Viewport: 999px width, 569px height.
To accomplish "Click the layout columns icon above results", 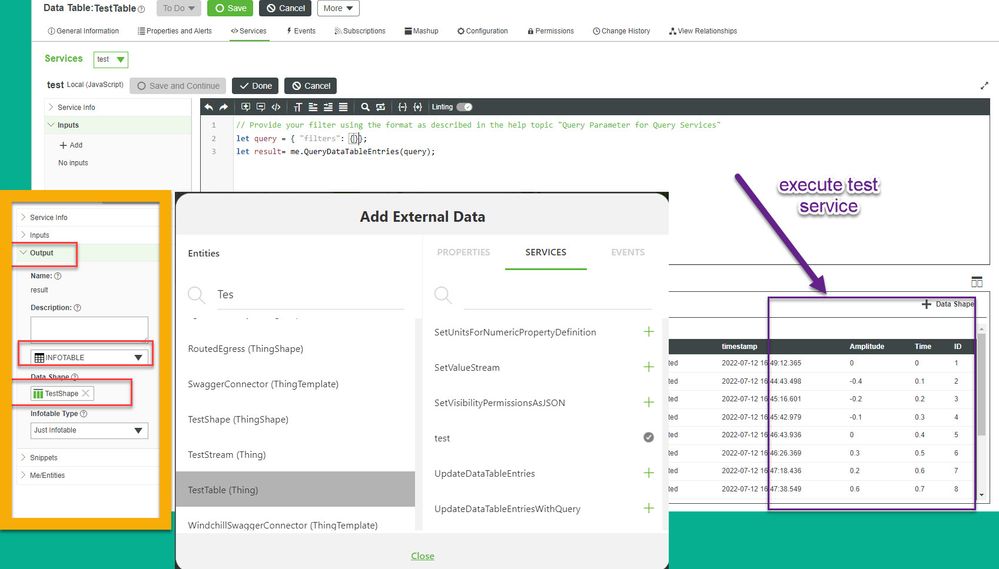I will coord(977,282).
